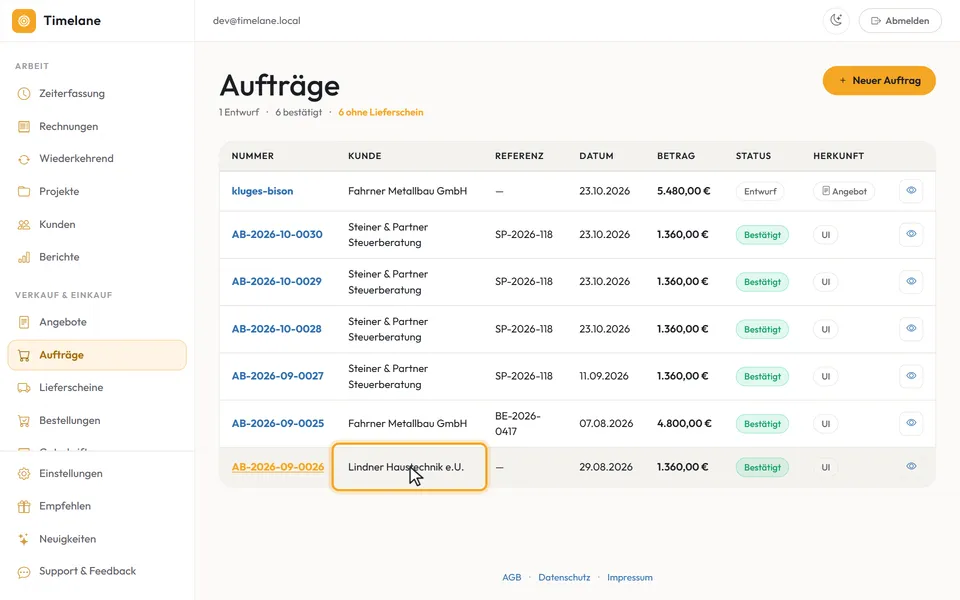Click Entwurf status badge of kluges-bison
Screen dimensions: 960x600
coord(760,192)
